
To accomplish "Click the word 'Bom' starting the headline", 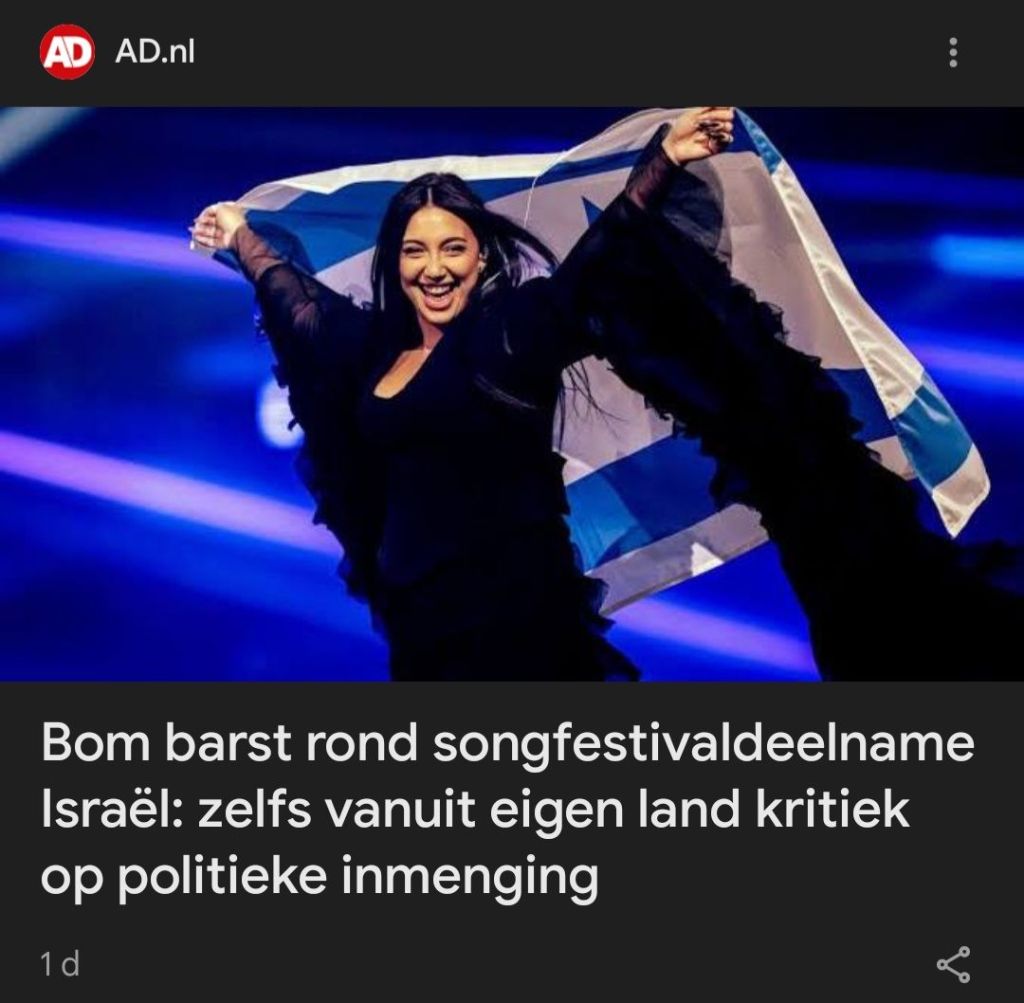I will (95, 744).
